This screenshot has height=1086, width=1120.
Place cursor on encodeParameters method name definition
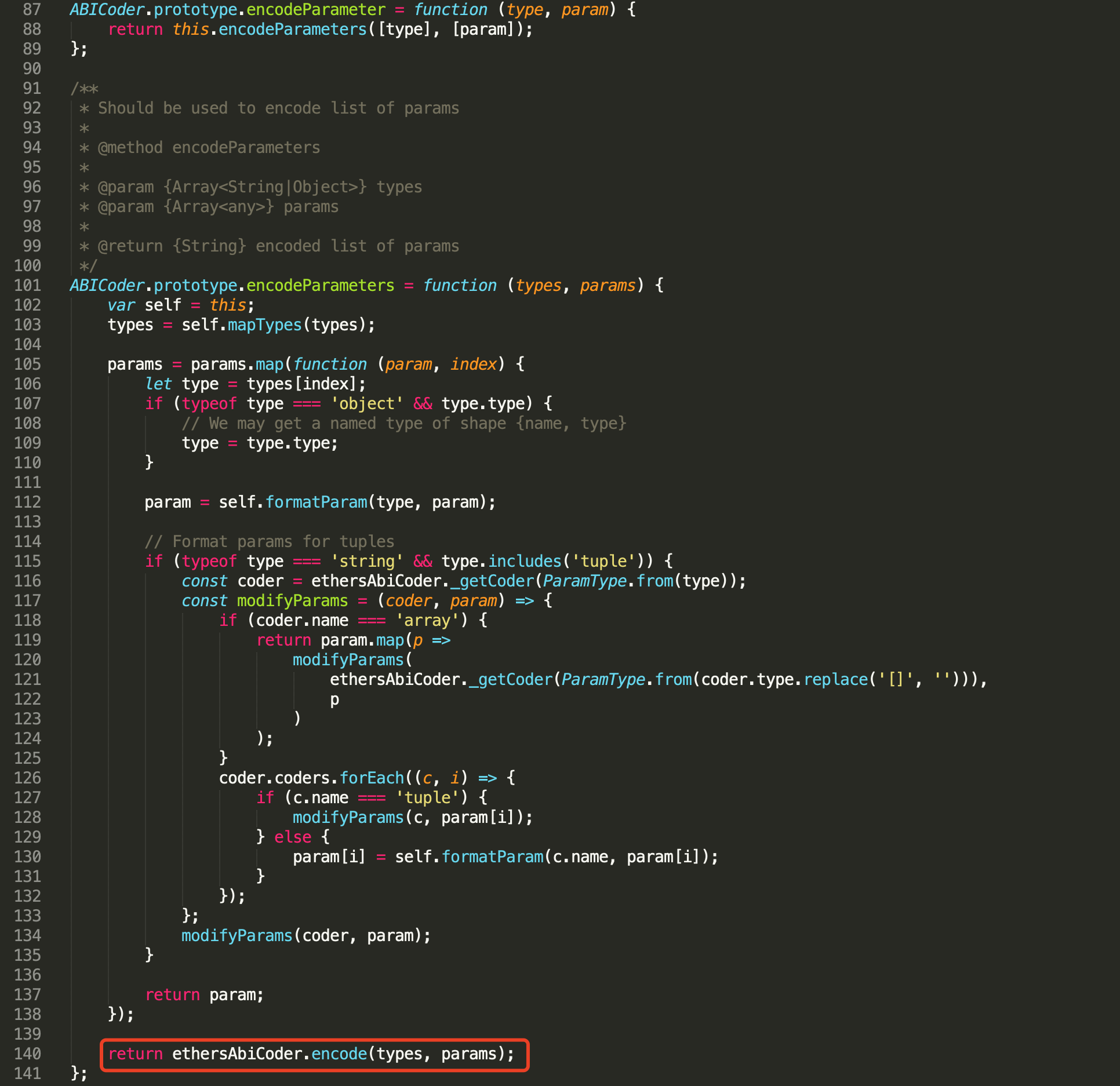pos(320,285)
